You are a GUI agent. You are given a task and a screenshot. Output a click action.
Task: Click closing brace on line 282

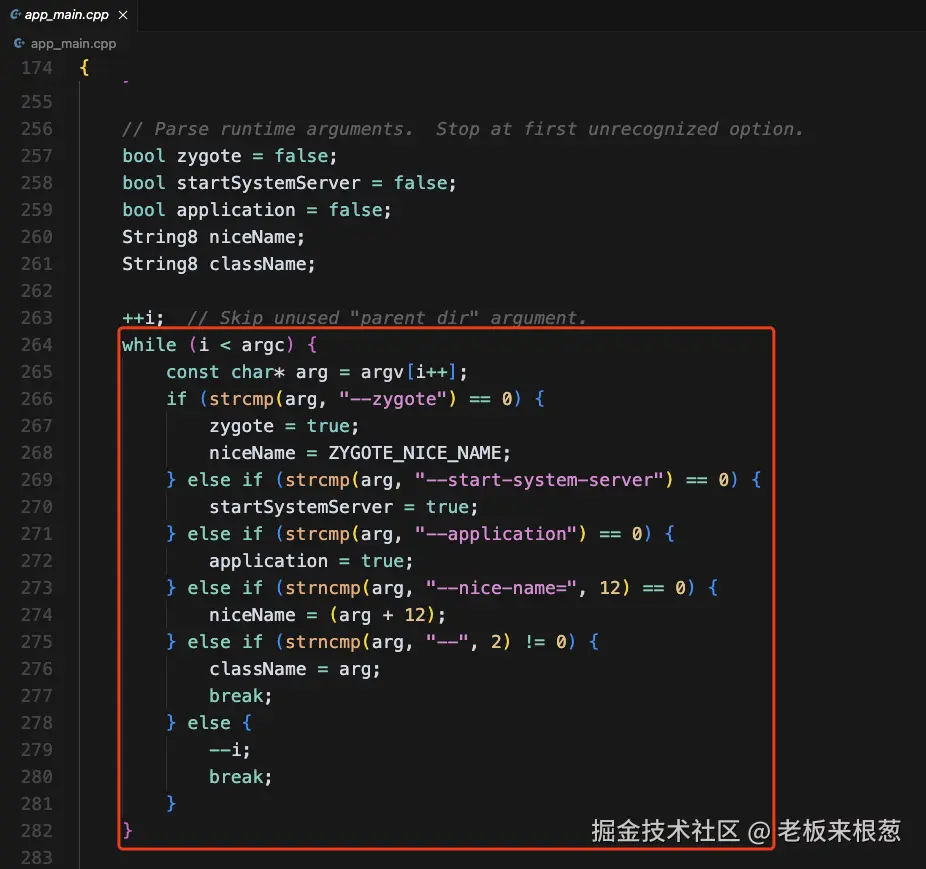128,831
